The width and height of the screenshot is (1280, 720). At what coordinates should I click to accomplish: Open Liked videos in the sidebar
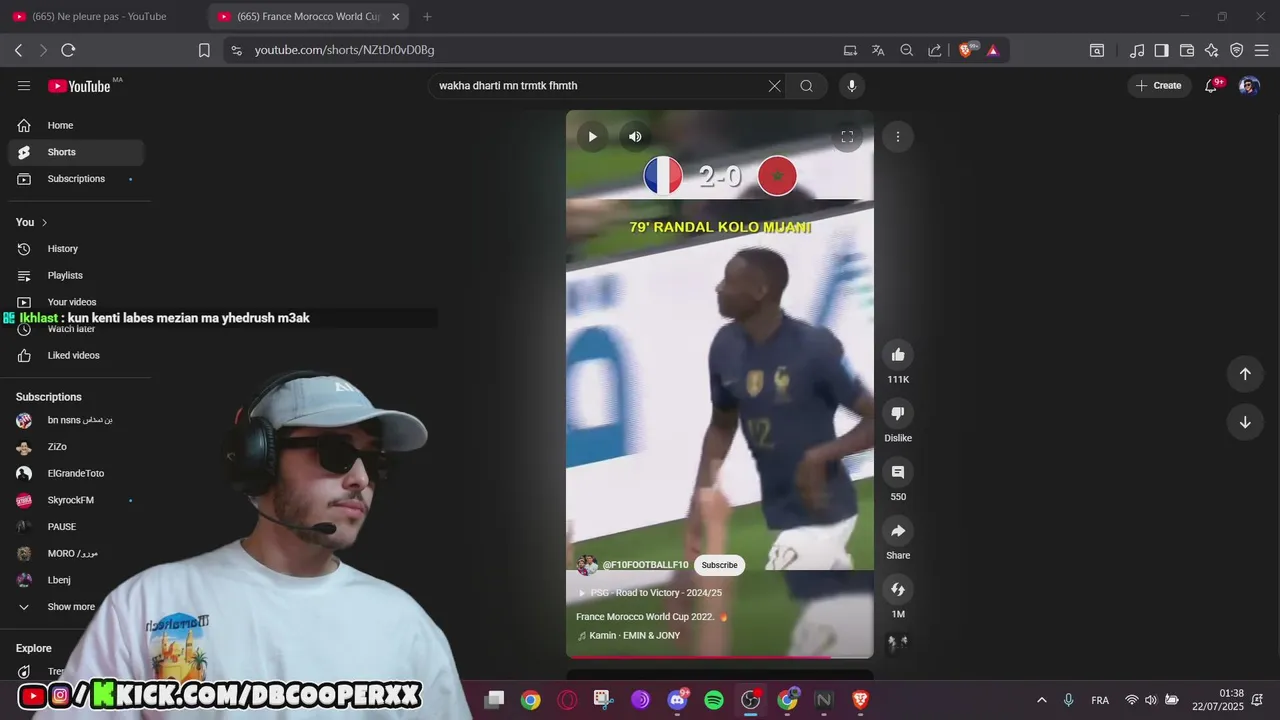76,355
